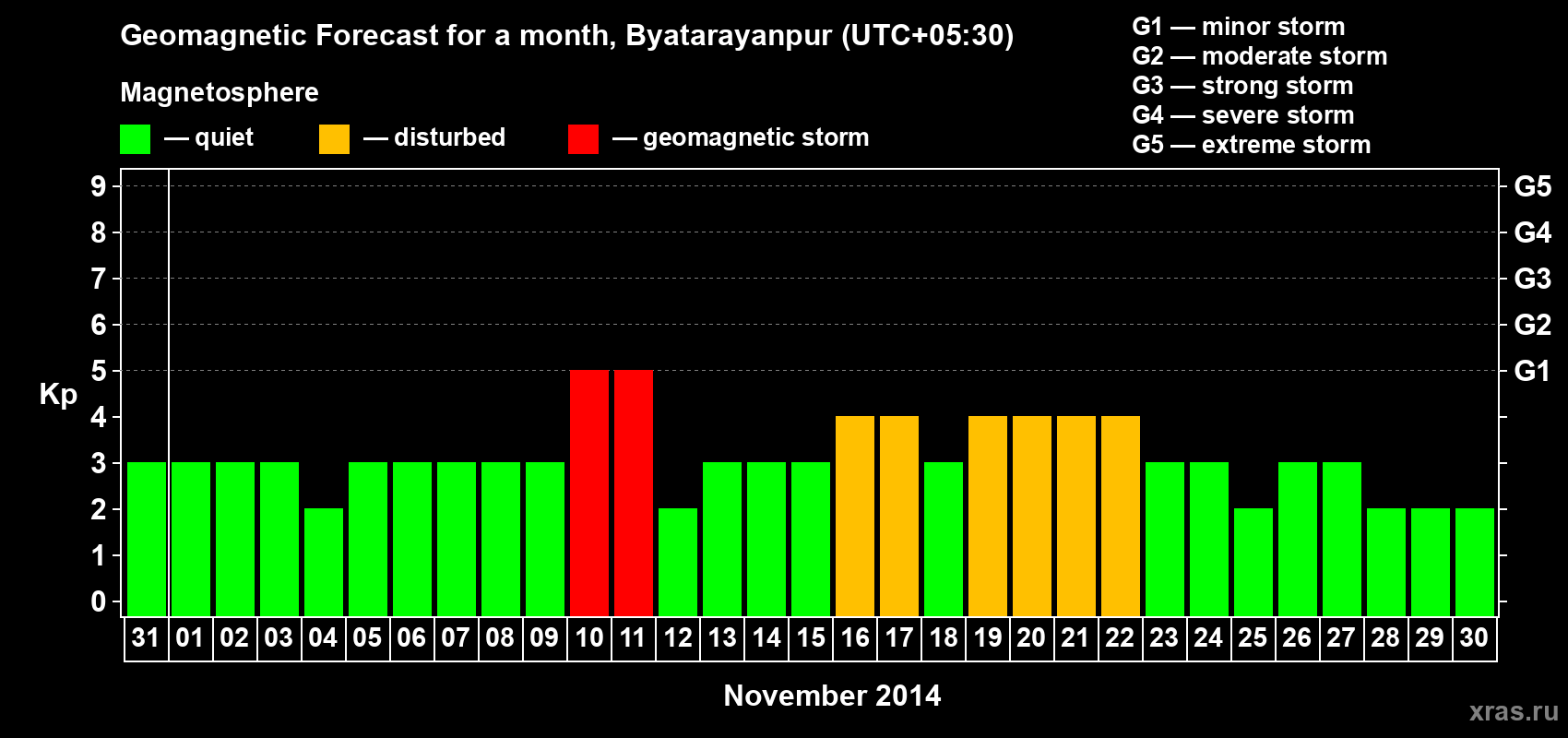The width and height of the screenshot is (1568, 738).
Task: Click the G5 right axis label
Action: 1533,186
